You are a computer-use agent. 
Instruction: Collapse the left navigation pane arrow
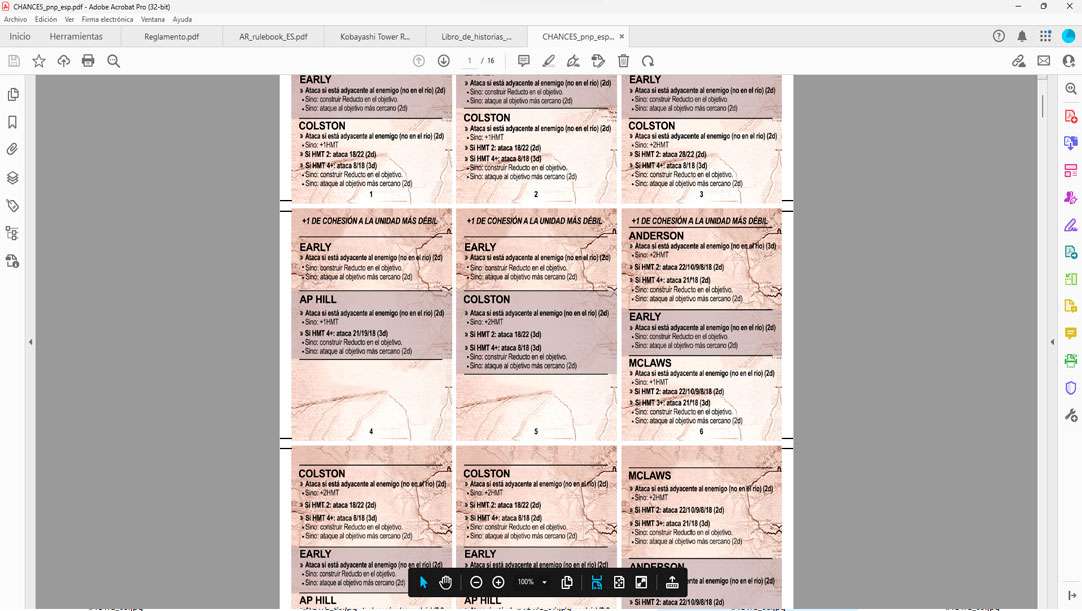30,342
